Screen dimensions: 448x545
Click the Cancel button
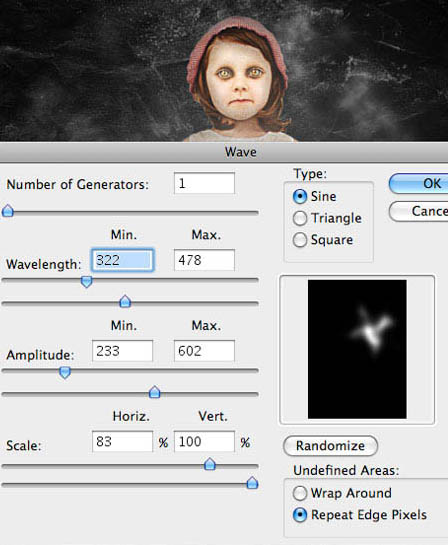pyautogui.click(x=418, y=211)
